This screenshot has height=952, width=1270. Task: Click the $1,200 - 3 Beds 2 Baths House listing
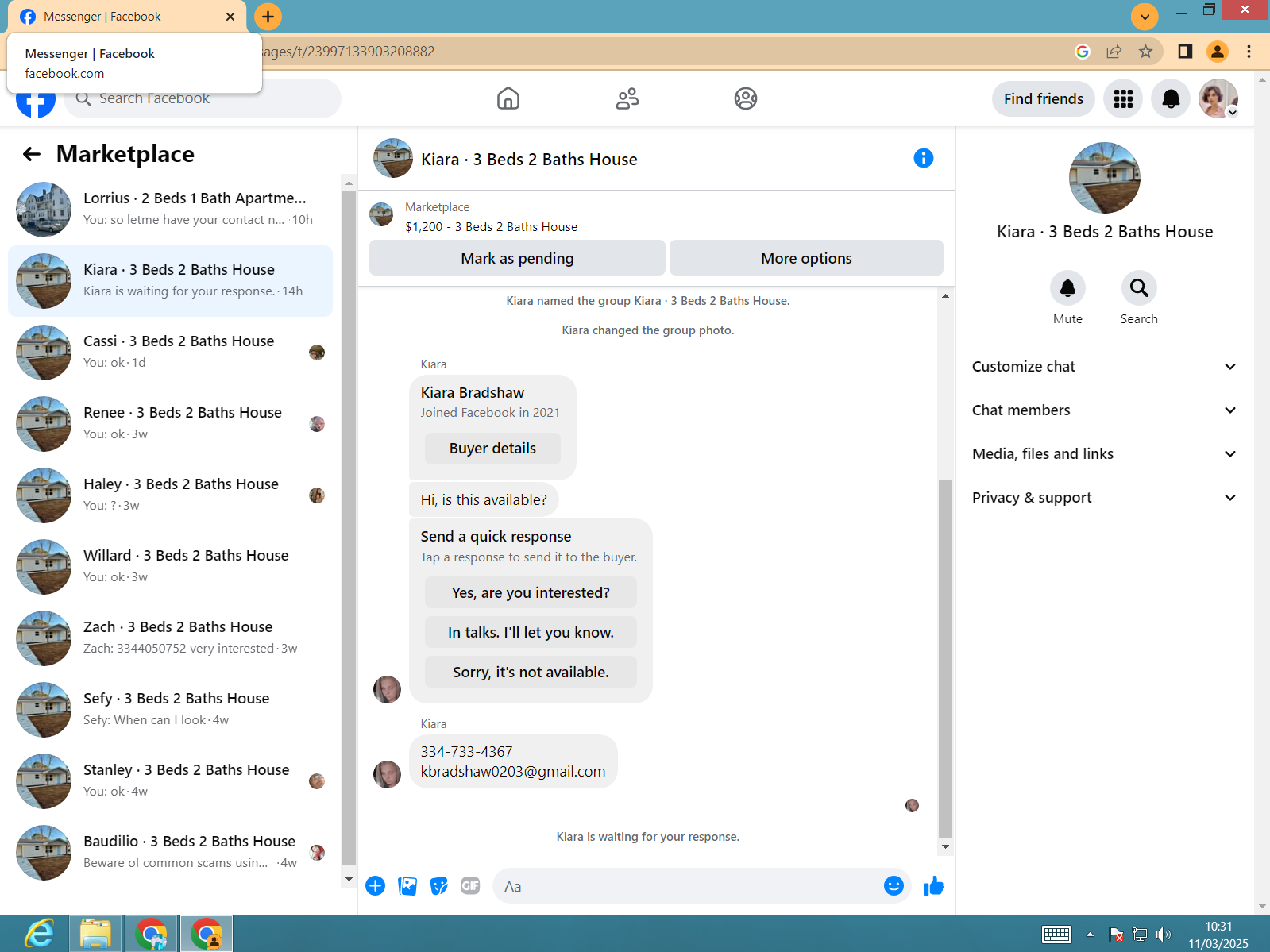(x=491, y=227)
